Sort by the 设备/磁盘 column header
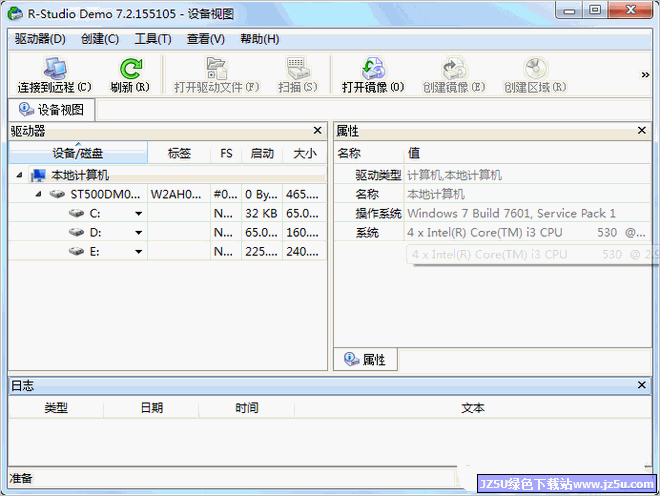Screen dimensions: 660x496 click(78, 153)
